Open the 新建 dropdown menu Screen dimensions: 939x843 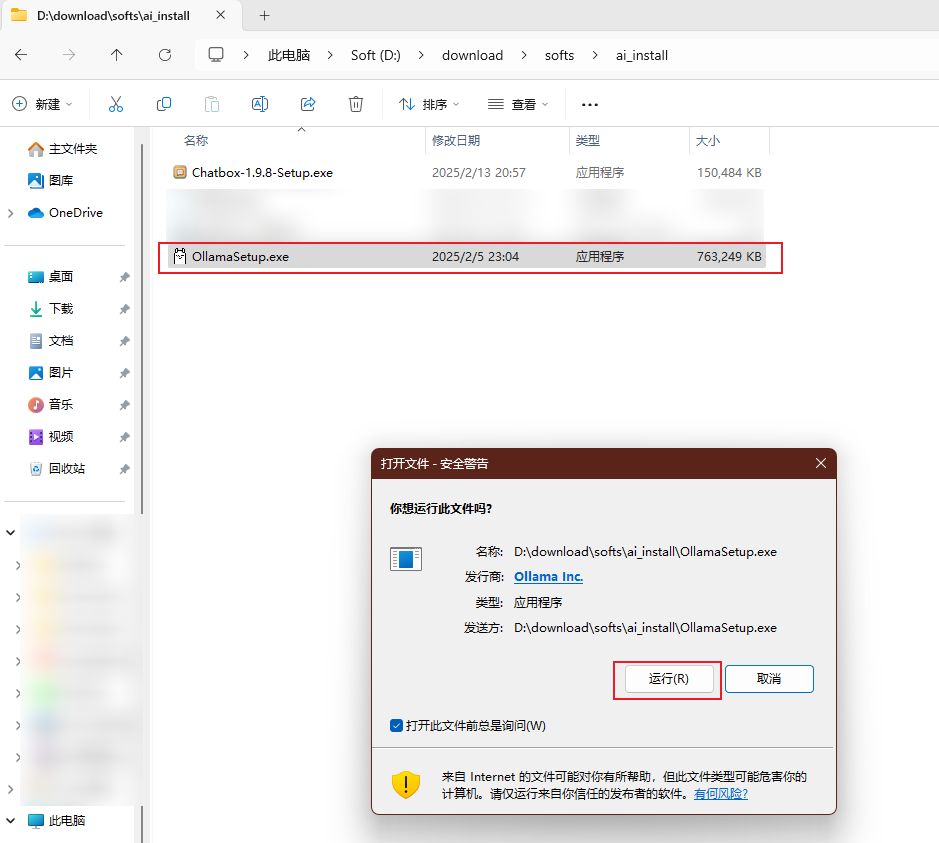tap(42, 104)
